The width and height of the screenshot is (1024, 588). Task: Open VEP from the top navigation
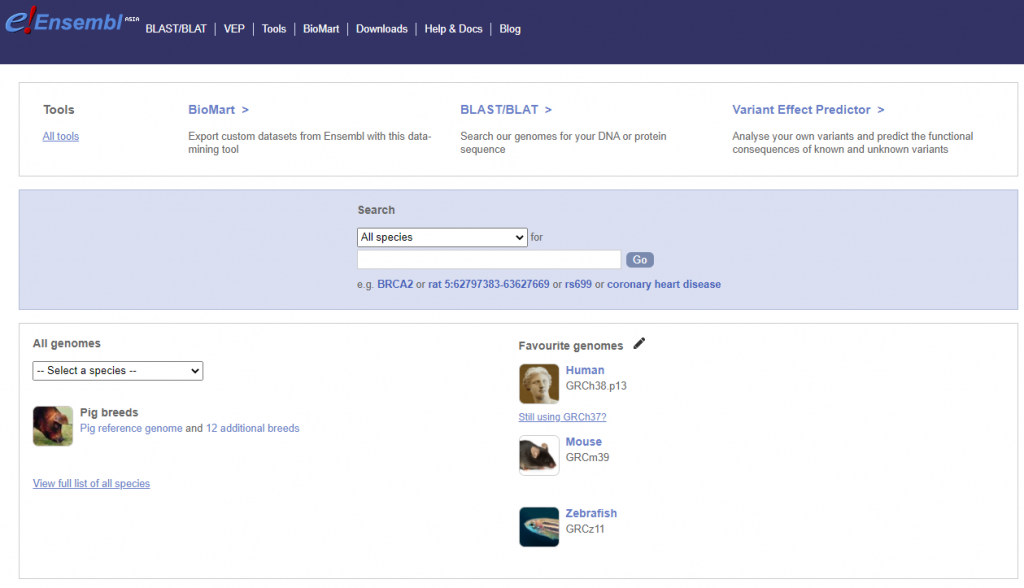[x=234, y=29]
